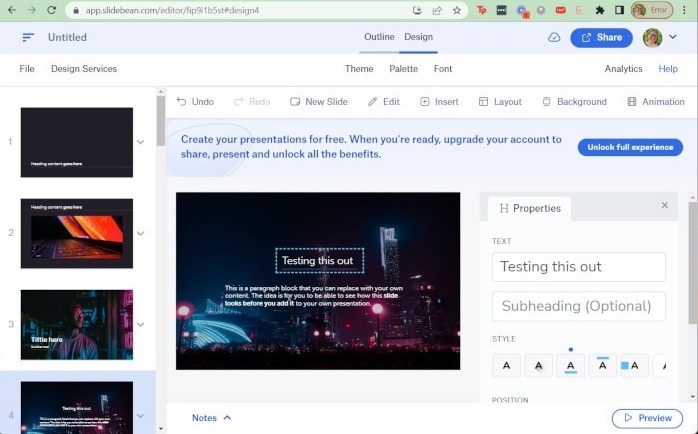
Task: Open the Help link
Action: (668, 69)
